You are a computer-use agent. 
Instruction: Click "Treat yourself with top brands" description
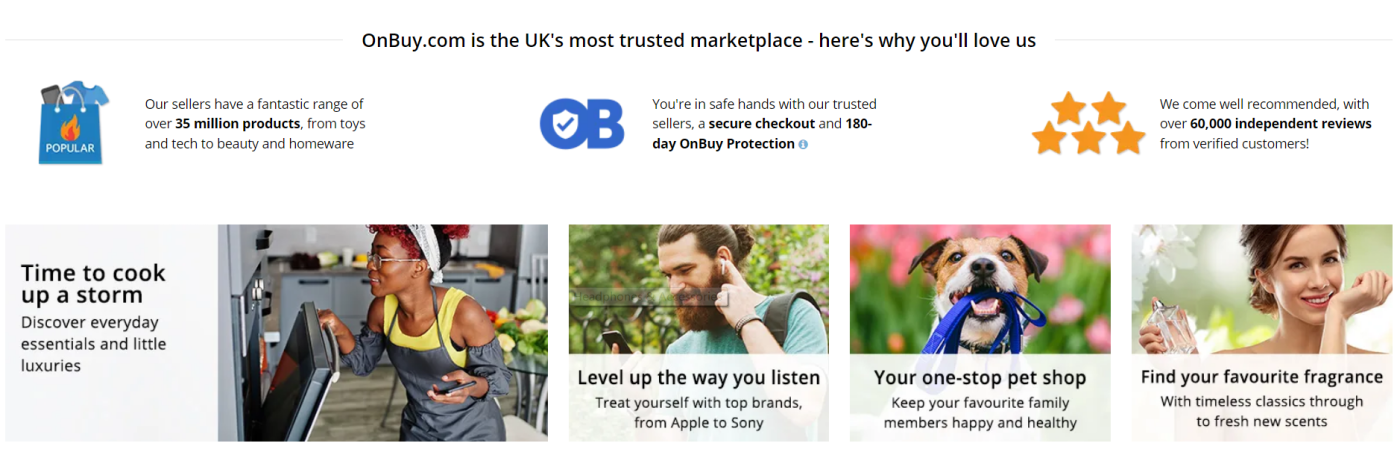tap(698, 403)
